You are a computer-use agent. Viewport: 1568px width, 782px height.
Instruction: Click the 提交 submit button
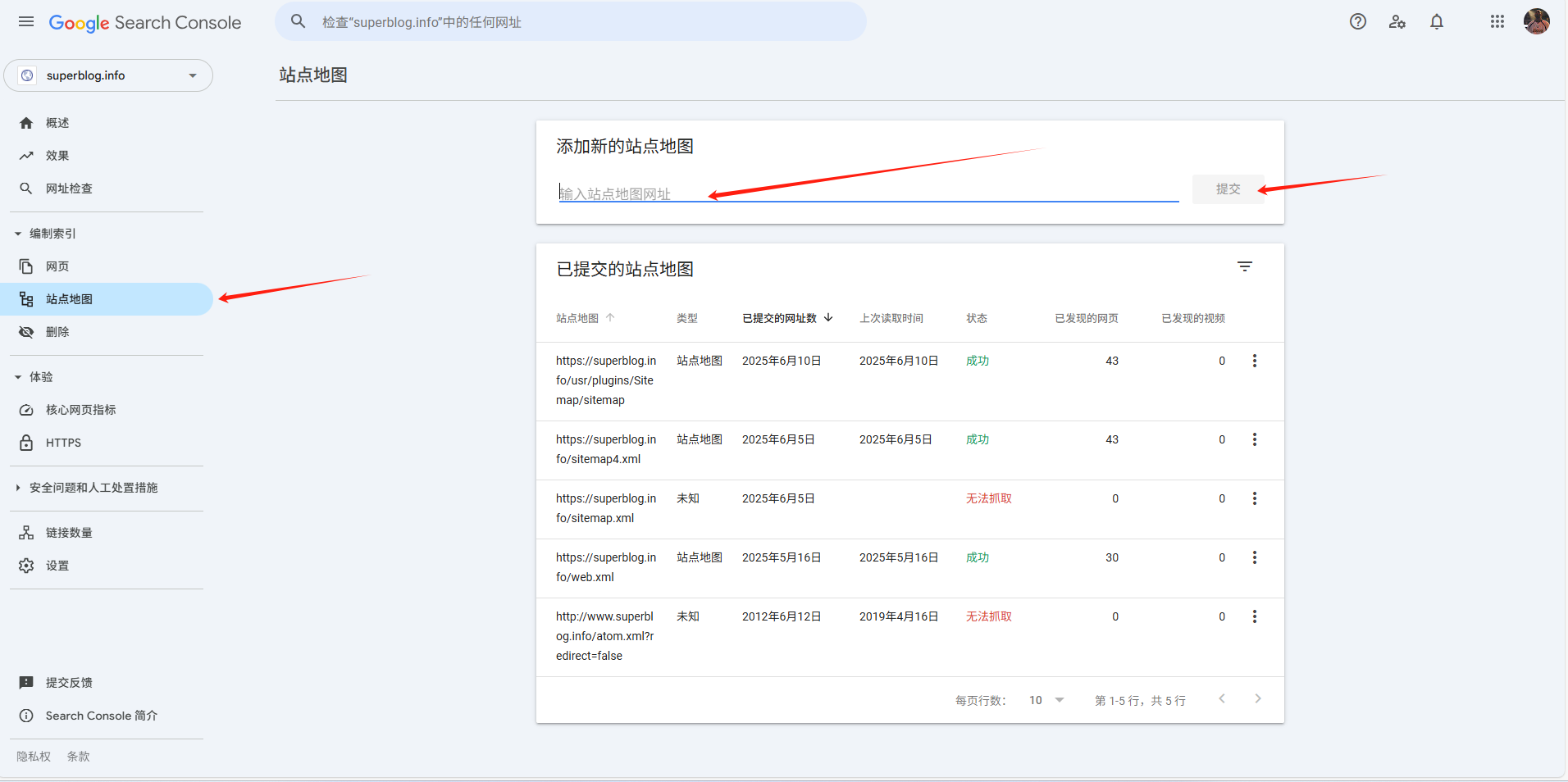[1228, 189]
